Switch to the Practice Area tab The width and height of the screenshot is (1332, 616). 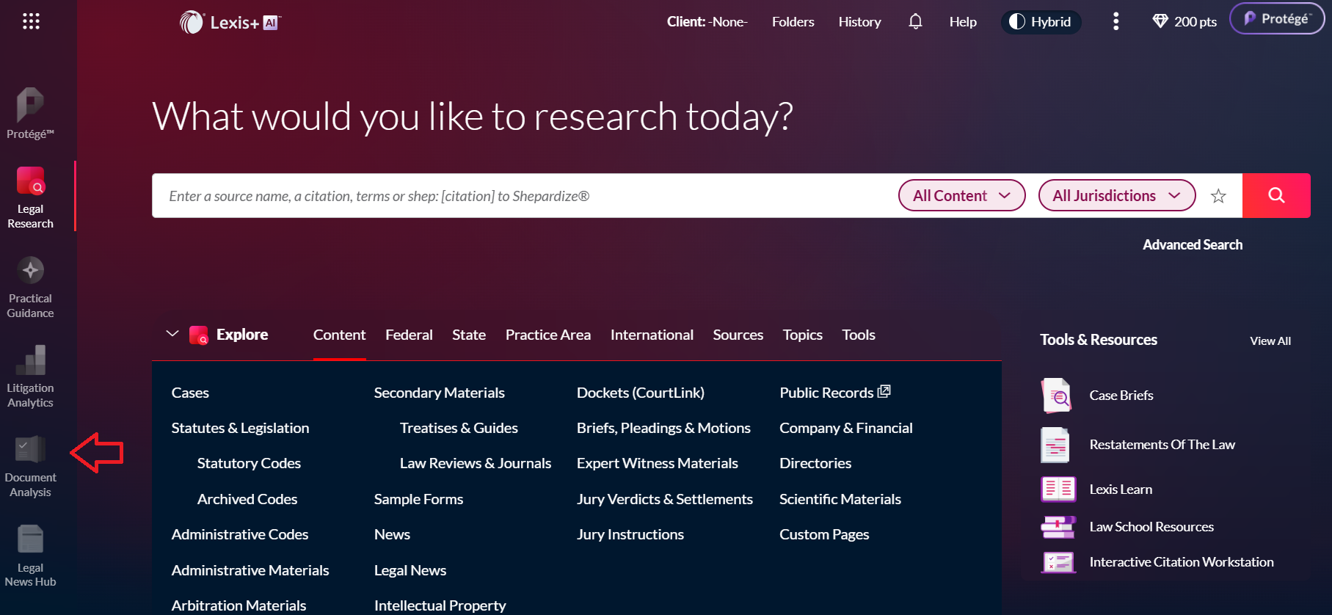(548, 335)
